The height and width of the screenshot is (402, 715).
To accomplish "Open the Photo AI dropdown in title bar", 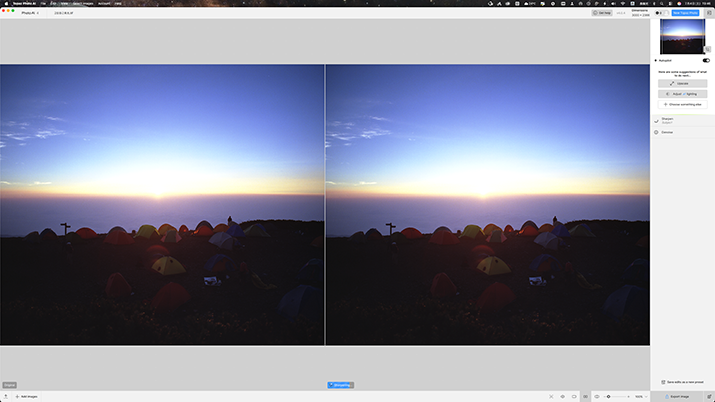I will (30, 13).
